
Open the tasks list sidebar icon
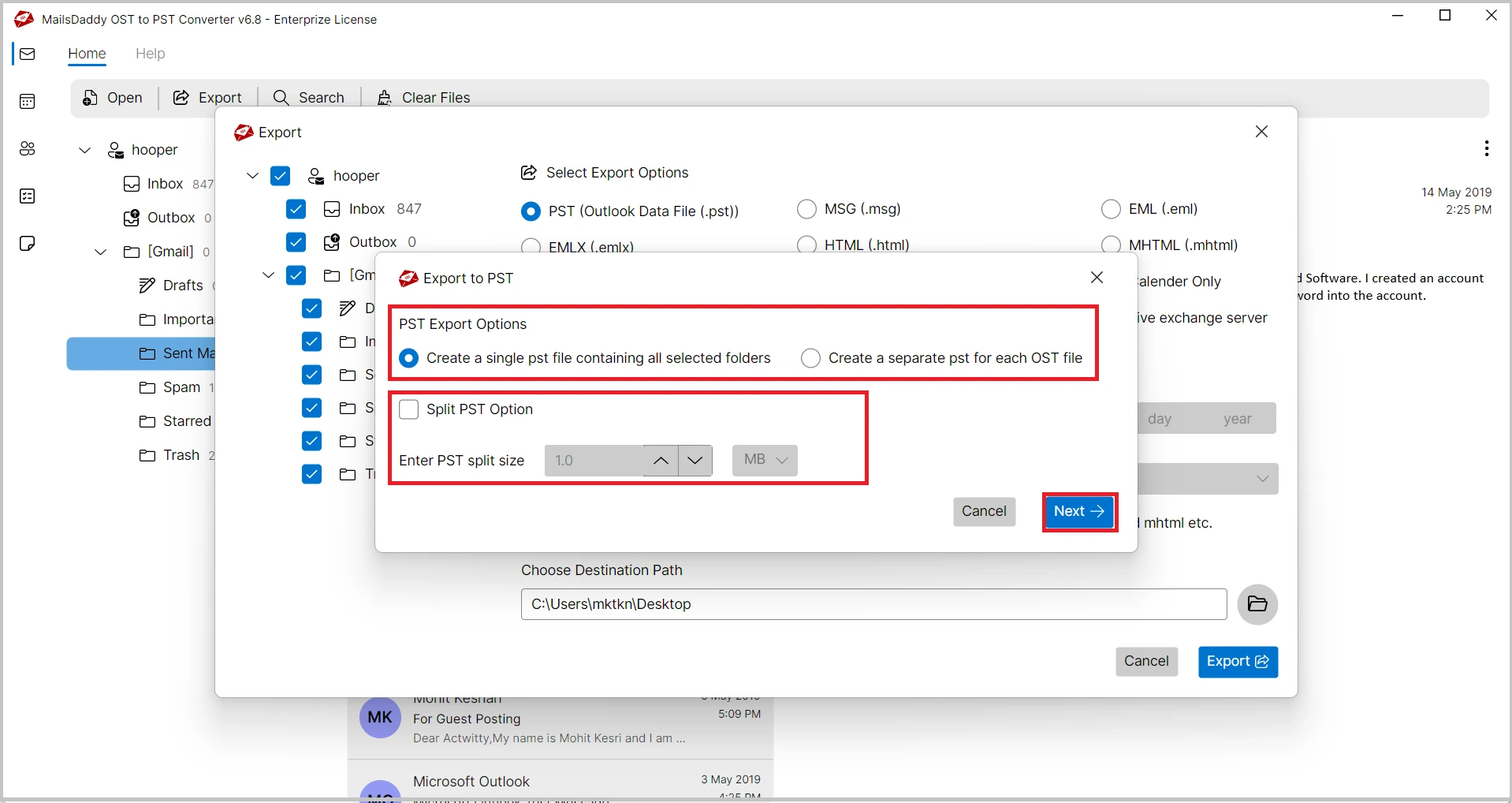tap(28, 196)
